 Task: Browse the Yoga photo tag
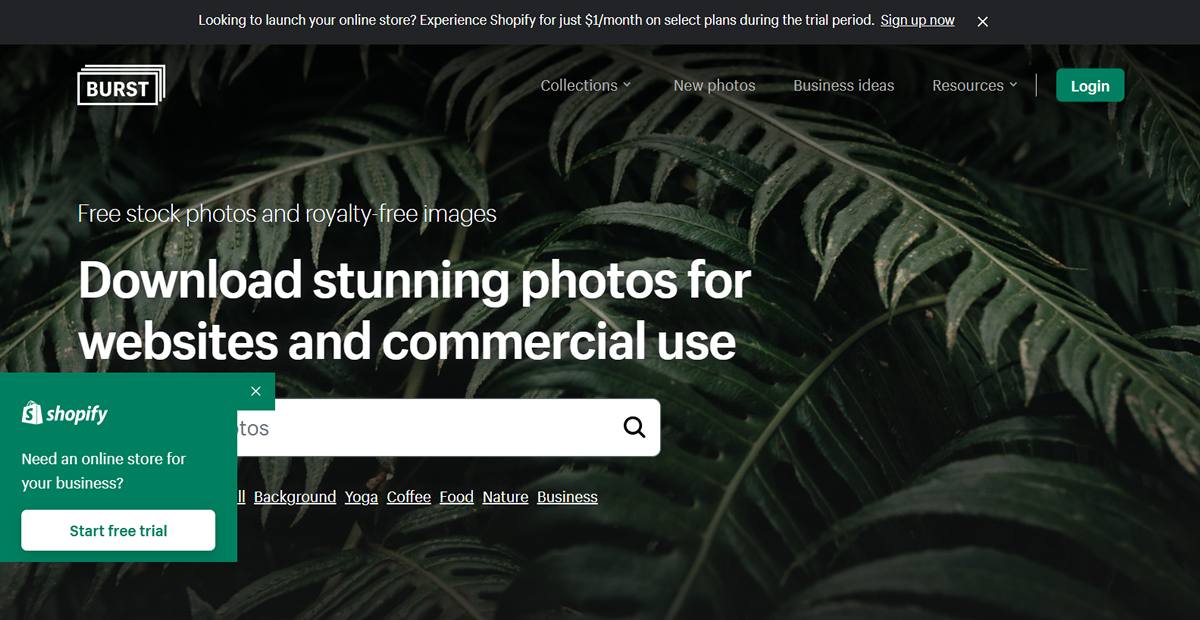coord(361,497)
